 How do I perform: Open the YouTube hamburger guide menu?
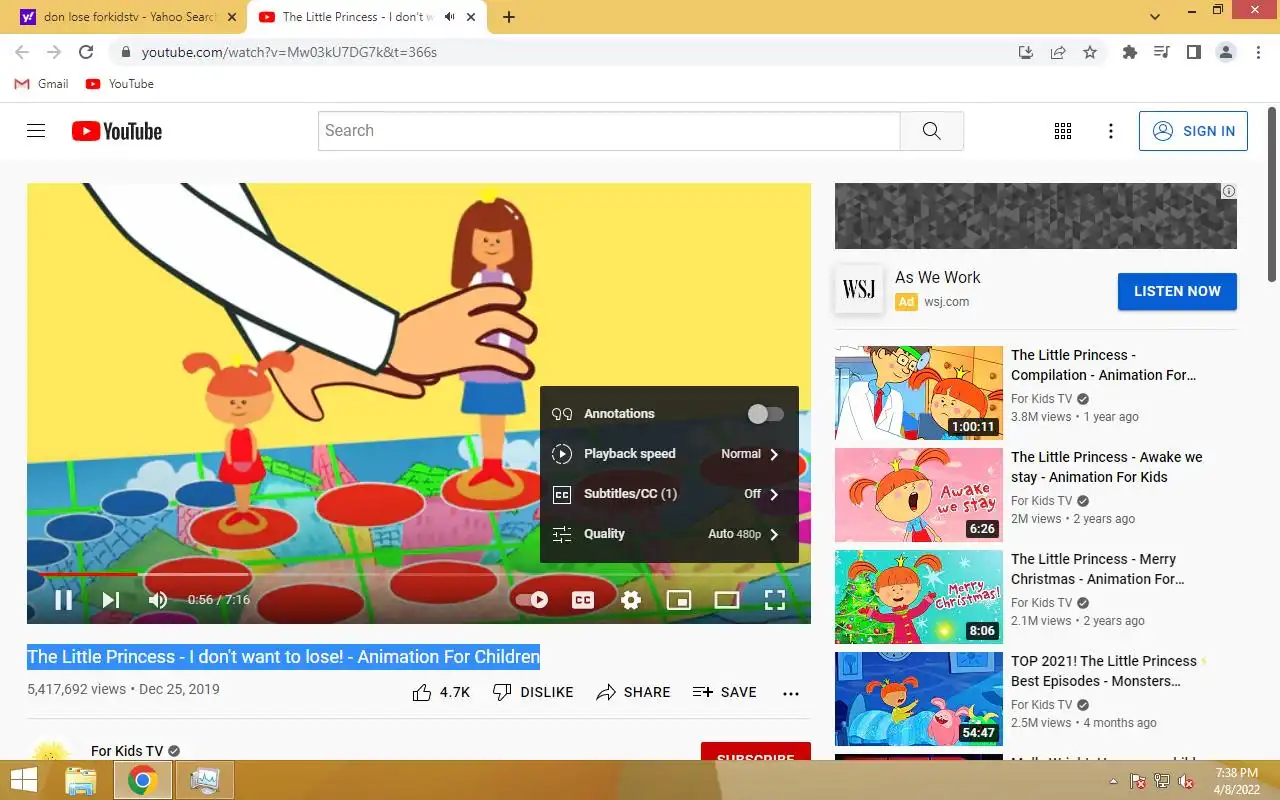coord(36,131)
